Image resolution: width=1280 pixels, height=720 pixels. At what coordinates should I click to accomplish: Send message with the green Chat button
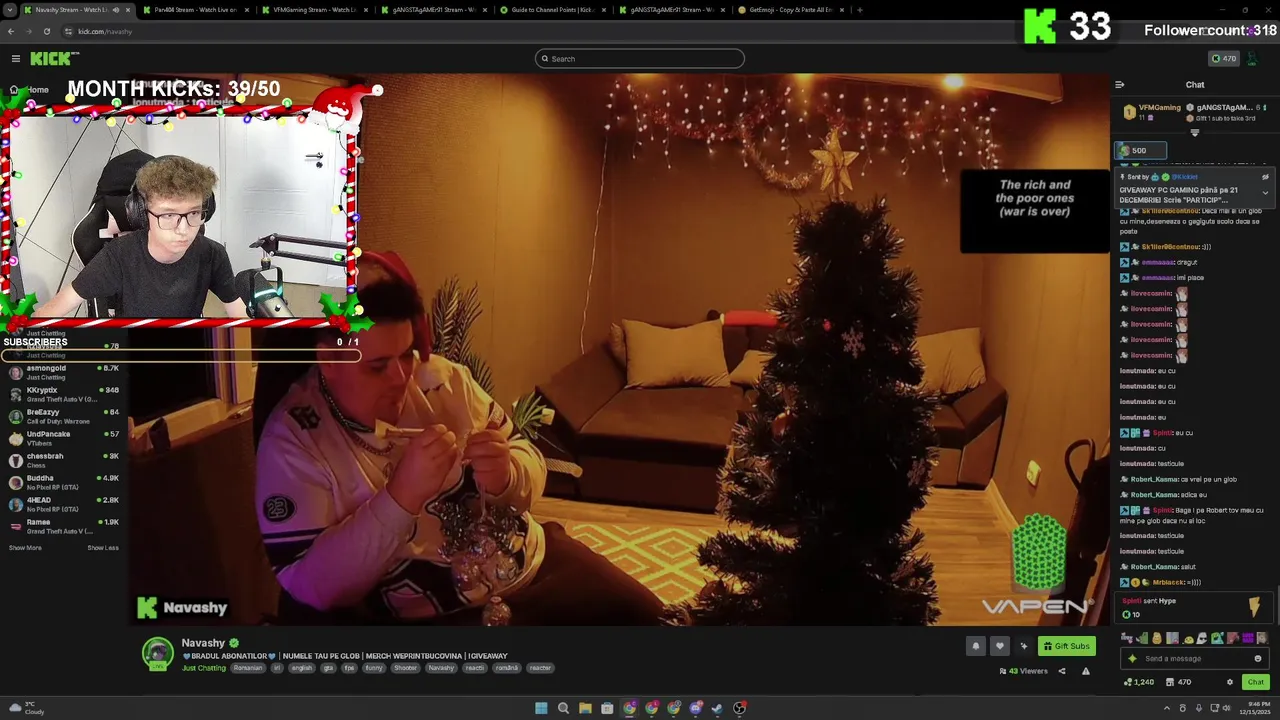1255,682
